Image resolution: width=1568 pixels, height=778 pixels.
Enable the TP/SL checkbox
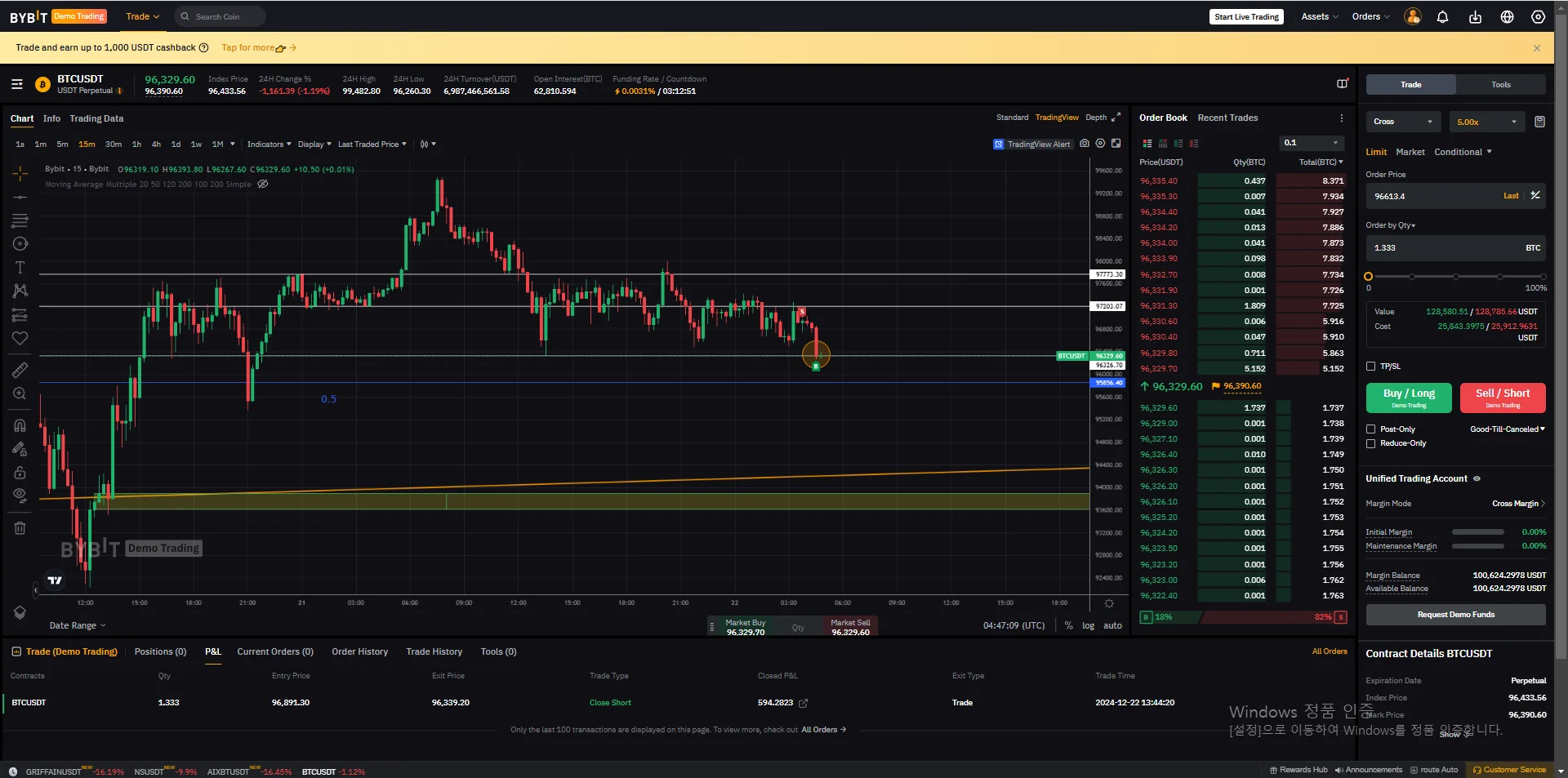pos(1371,367)
